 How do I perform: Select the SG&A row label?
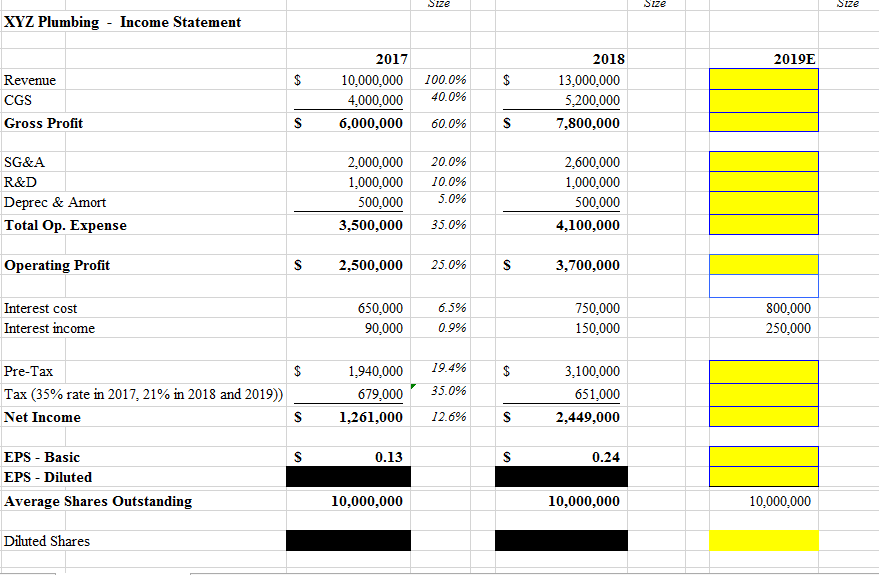pos(24,162)
